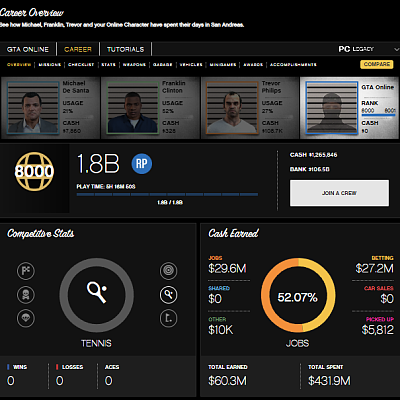This screenshot has width=400, height=400.
Task: Click the gold rank 8000 globe icon
Action: coord(34,171)
